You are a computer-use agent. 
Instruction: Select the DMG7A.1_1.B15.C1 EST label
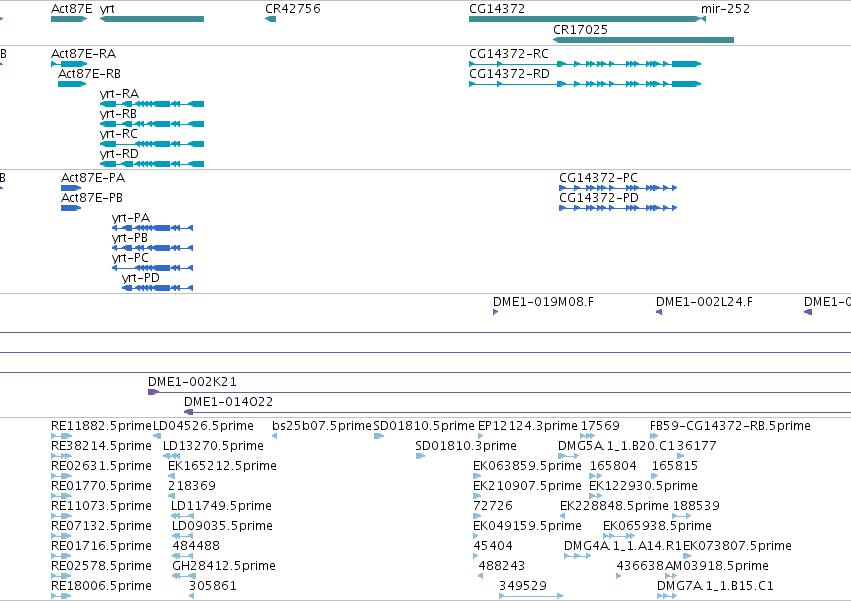[715, 586]
